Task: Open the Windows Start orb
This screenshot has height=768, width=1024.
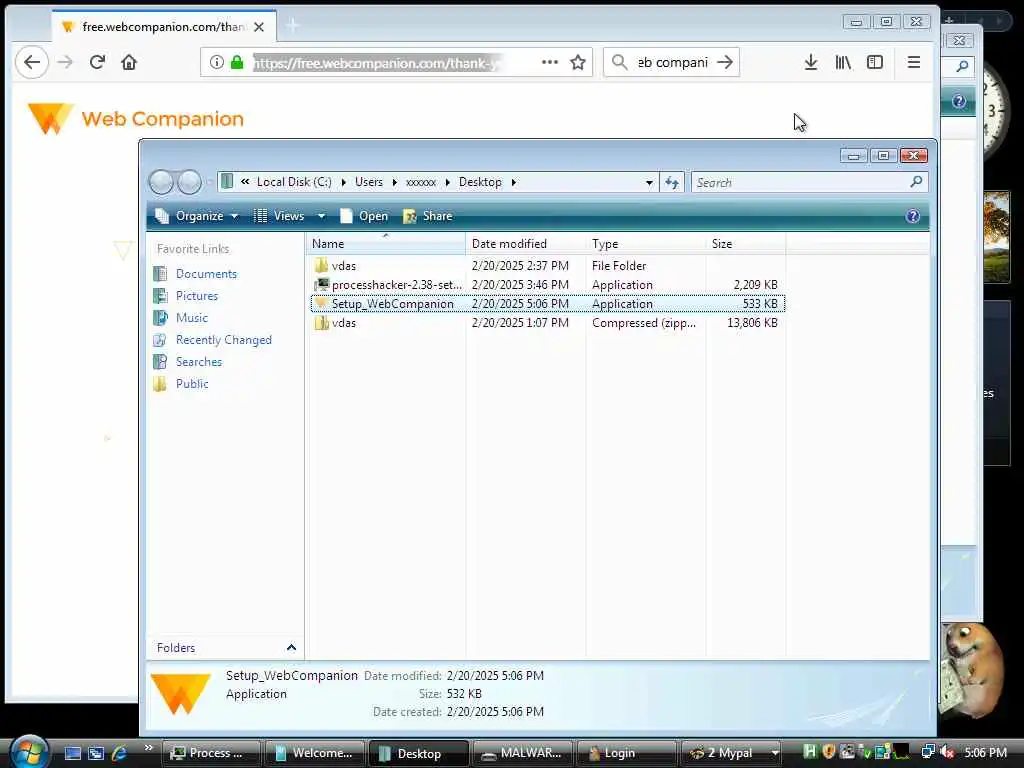Action: pos(29,752)
